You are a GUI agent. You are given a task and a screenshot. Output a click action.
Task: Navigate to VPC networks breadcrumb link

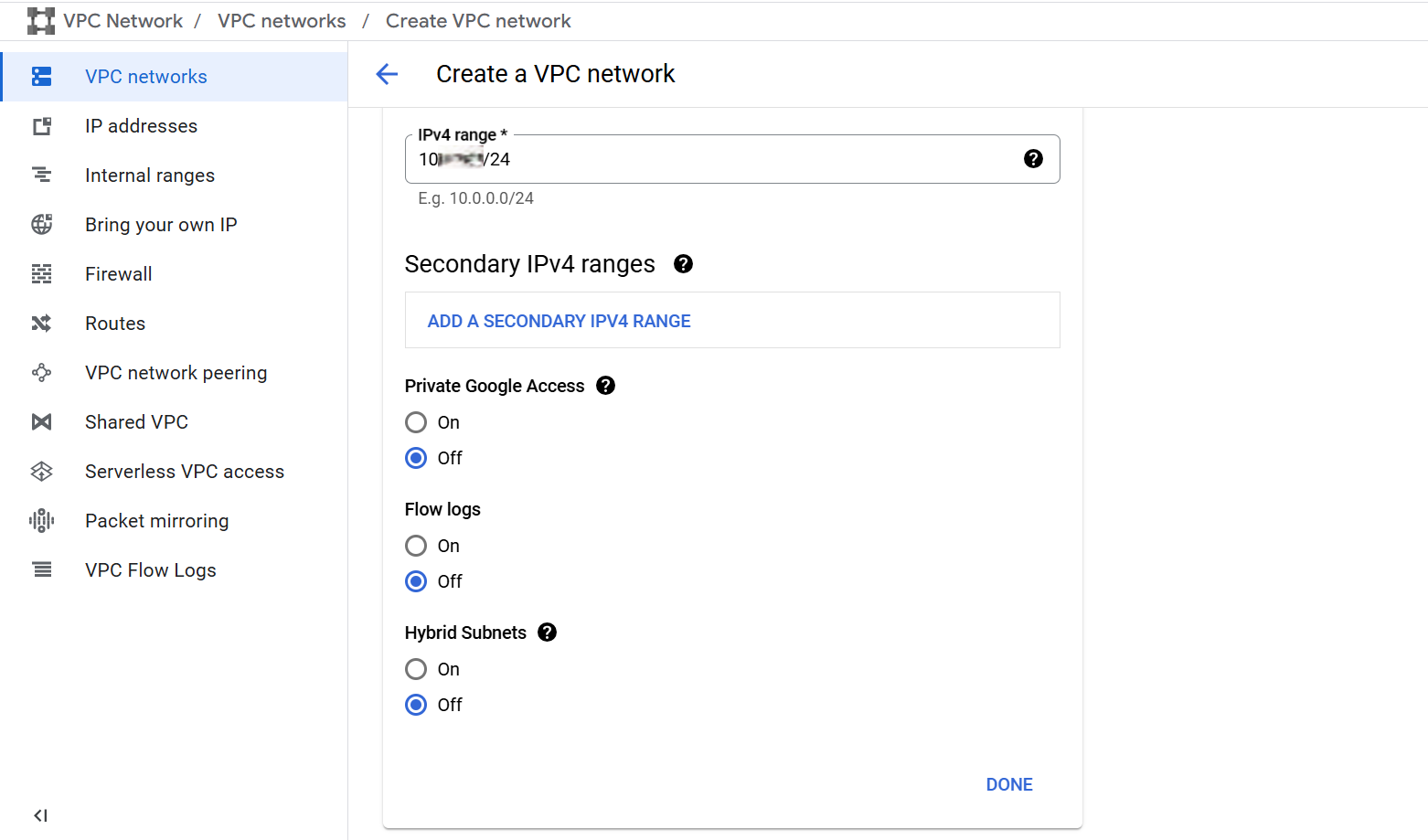tap(282, 21)
